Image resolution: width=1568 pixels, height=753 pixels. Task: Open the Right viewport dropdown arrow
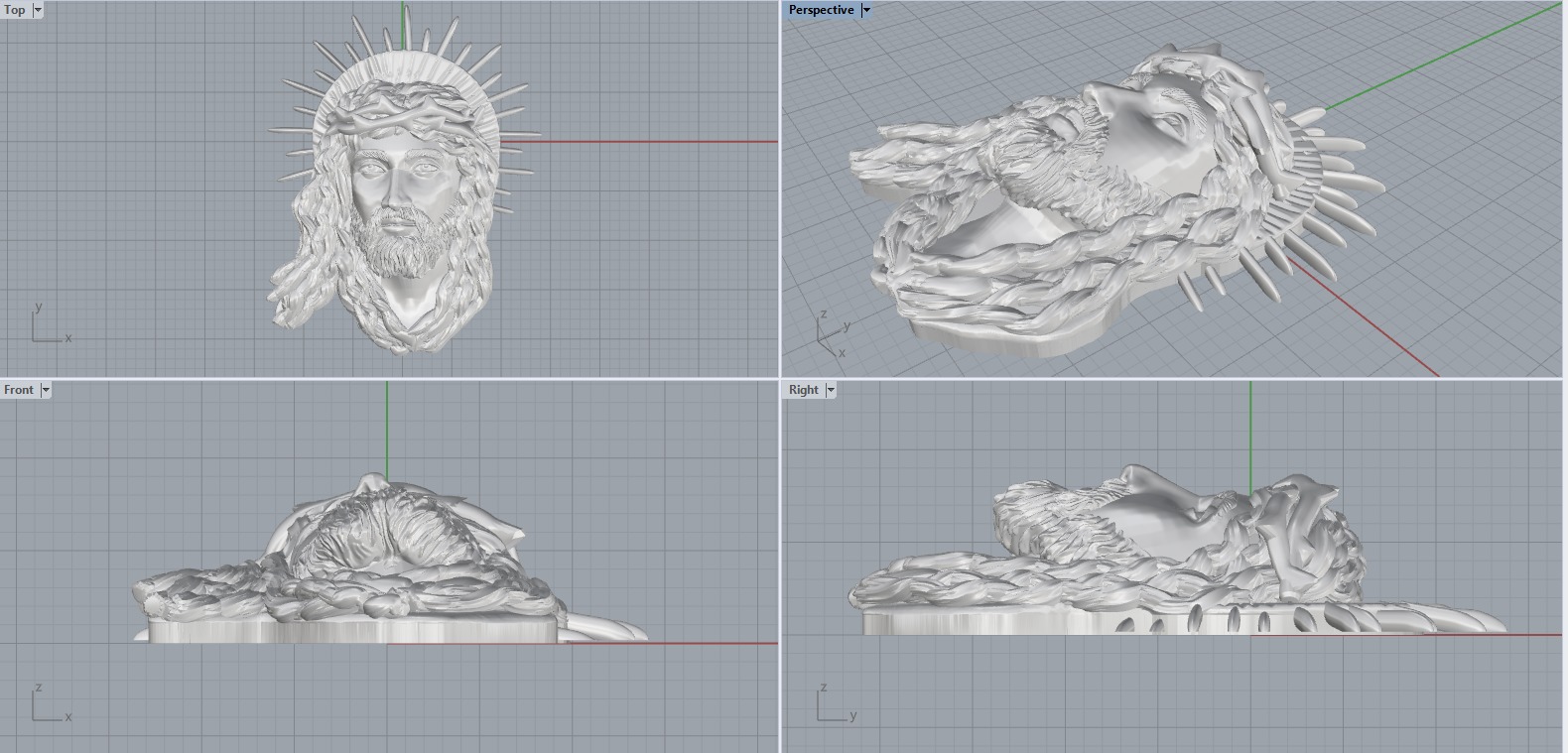[x=831, y=390]
